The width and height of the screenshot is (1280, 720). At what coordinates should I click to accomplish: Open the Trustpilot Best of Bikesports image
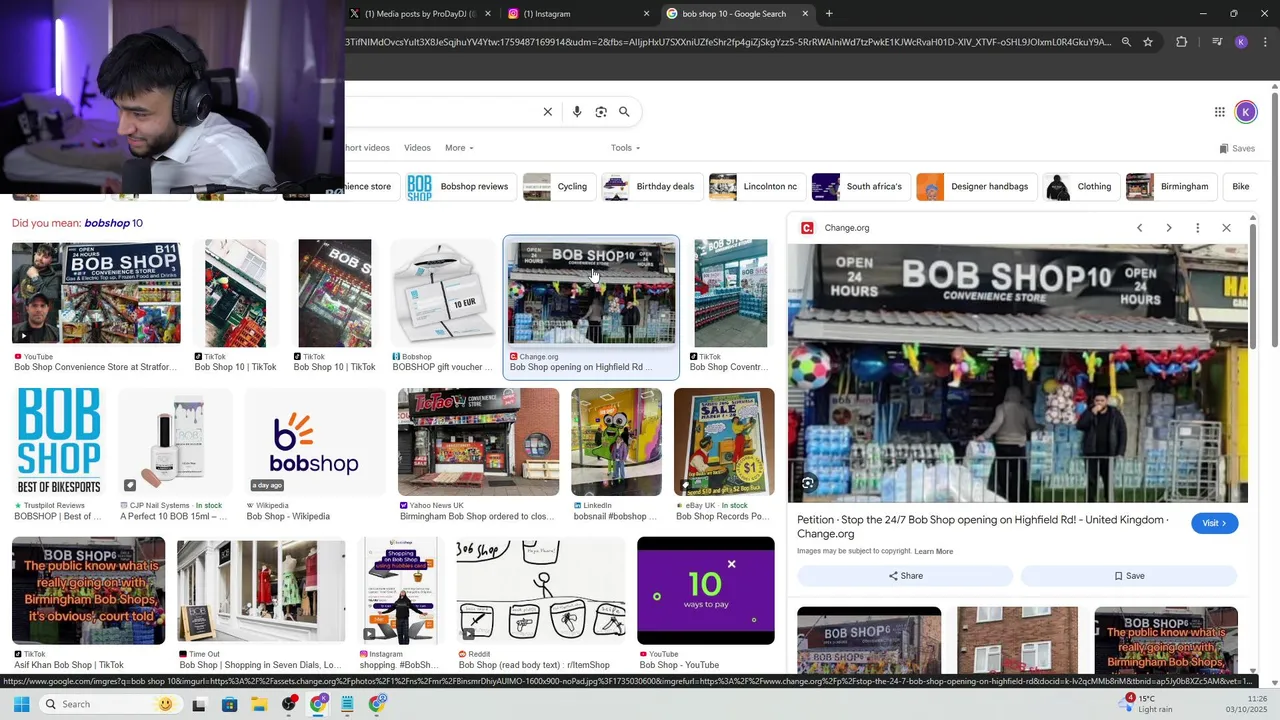59,441
